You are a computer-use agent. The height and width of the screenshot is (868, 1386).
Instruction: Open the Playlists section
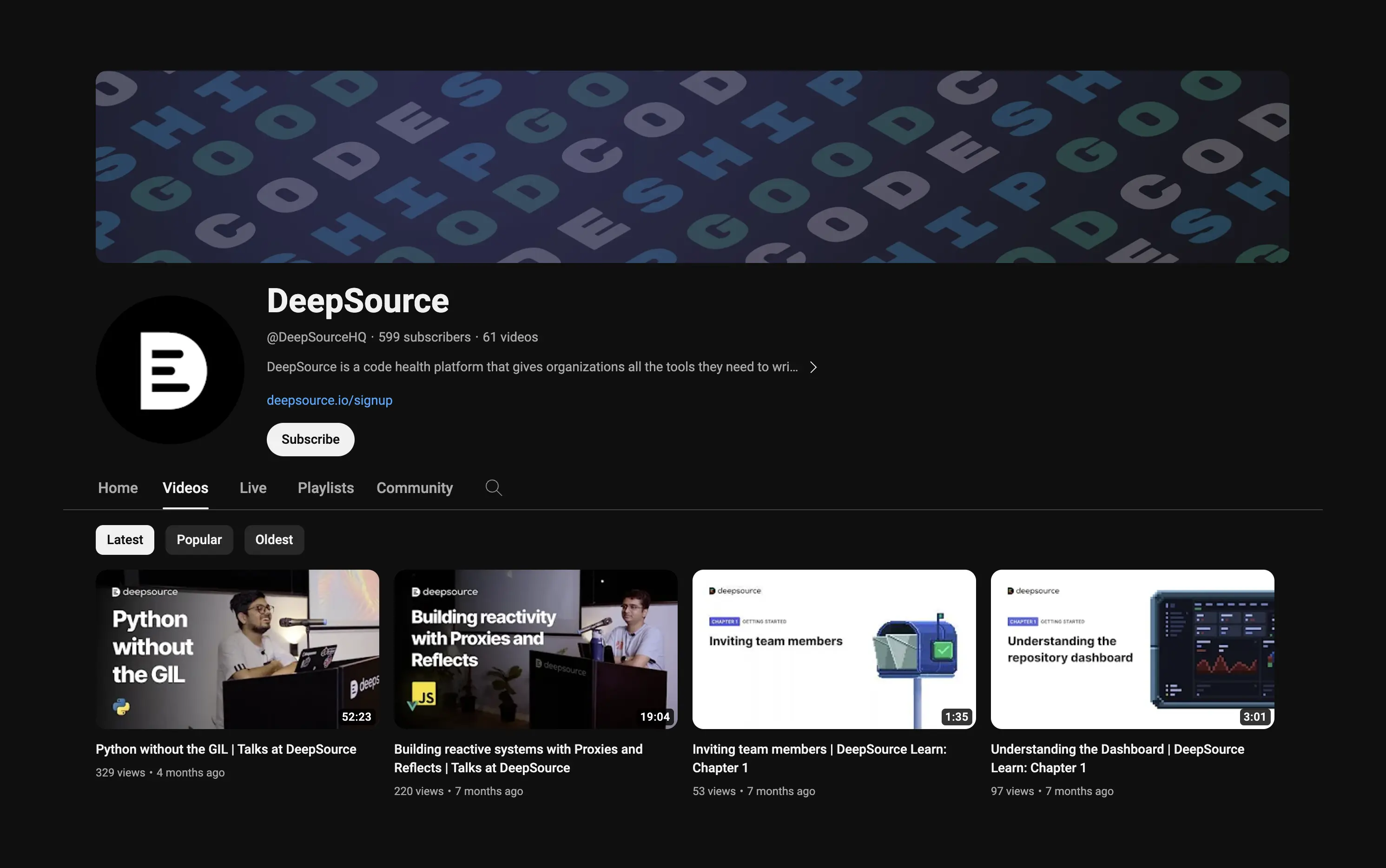(x=325, y=487)
